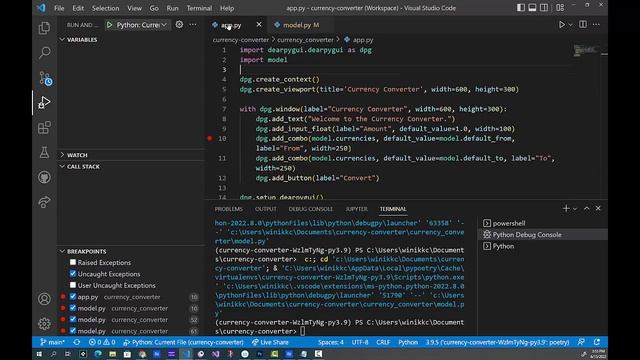Switch to the Jupyter panel tab

coord(356,209)
